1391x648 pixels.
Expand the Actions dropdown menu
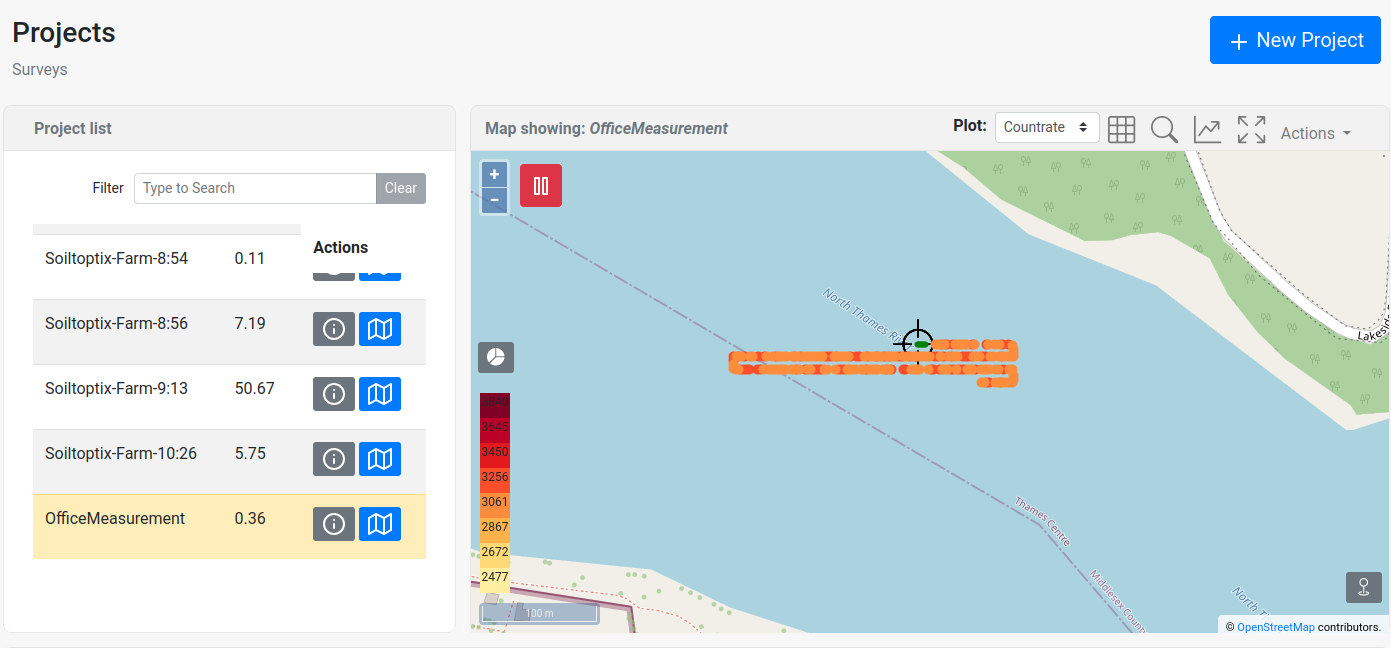click(x=1315, y=133)
